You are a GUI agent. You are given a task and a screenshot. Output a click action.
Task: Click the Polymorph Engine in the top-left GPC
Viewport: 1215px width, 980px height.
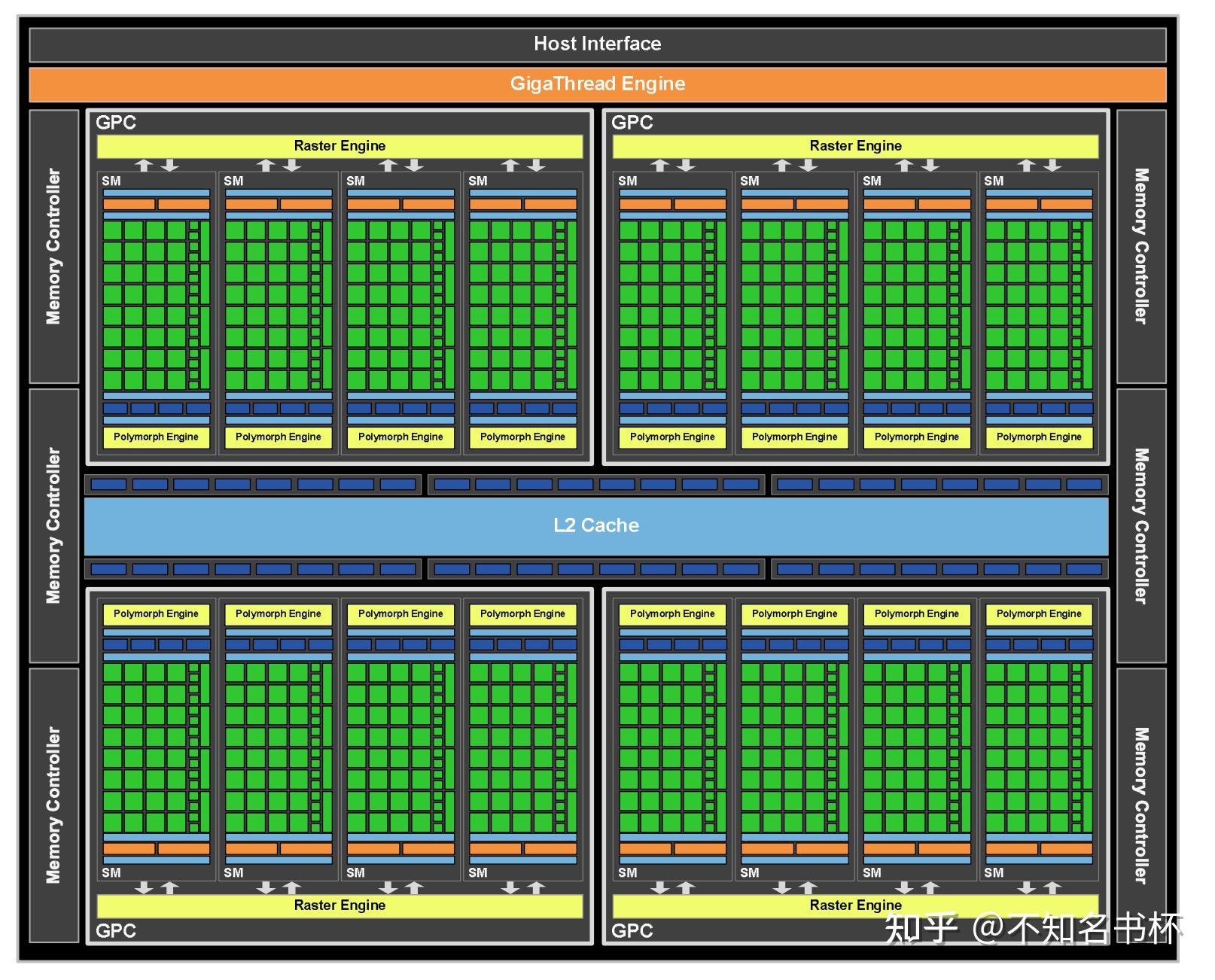click(x=156, y=437)
